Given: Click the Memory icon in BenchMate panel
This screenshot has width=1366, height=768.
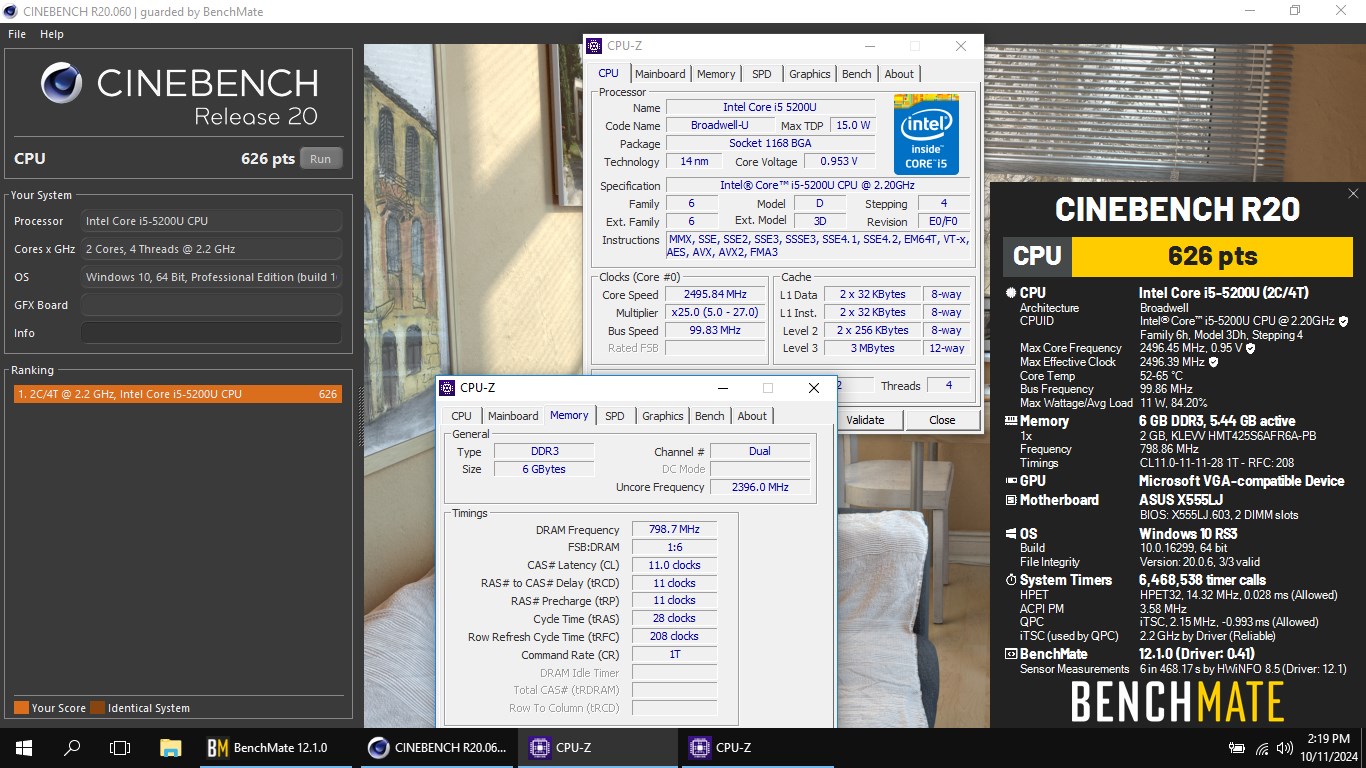Looking at the screenshot, I should click(x=1010, y=421).
